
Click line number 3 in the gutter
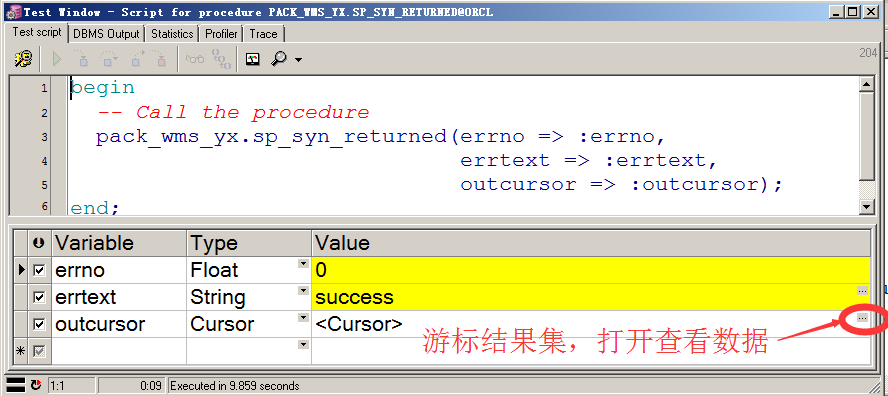point(44,138)
